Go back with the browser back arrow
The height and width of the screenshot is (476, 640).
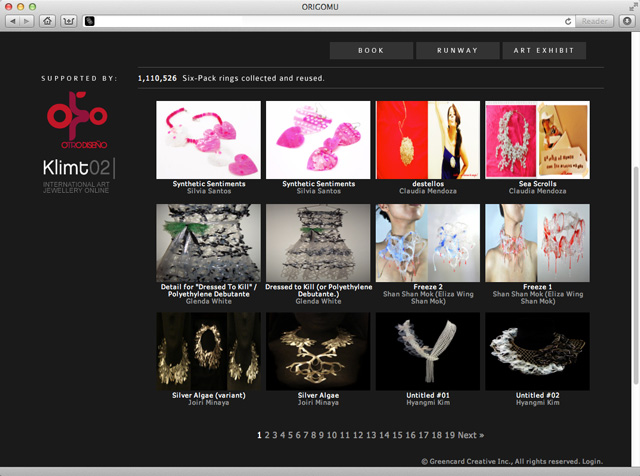click(12, 21)
